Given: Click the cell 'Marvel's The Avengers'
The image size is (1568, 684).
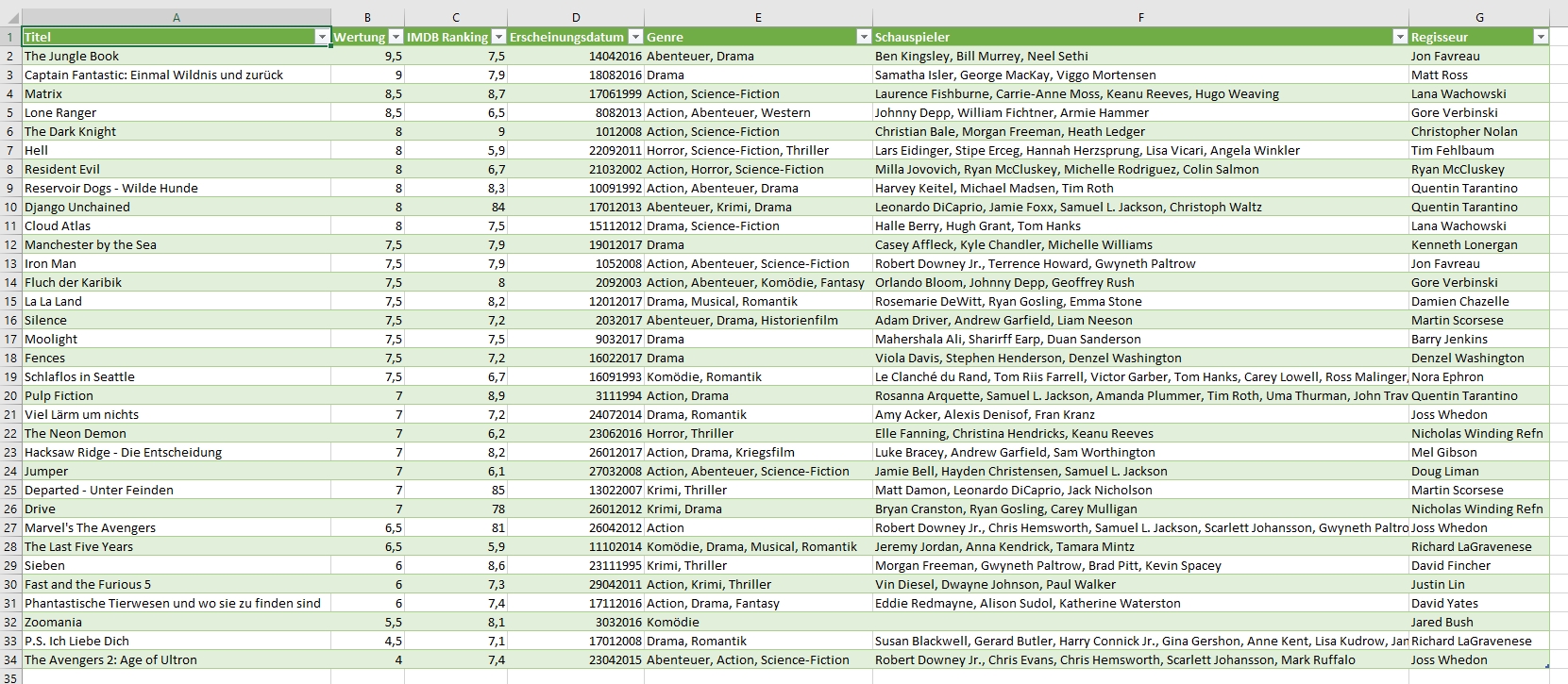Looking at the screenshot, I should pyautogui.click(x=177, y=527).
